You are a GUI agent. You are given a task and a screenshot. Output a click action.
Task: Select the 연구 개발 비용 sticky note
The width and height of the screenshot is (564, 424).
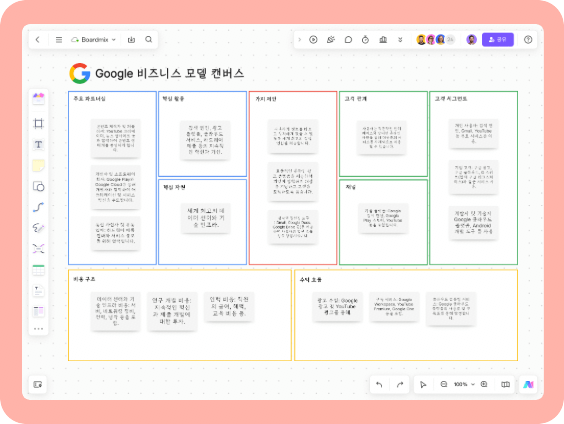pyautogui.click(x=172, y=311)
